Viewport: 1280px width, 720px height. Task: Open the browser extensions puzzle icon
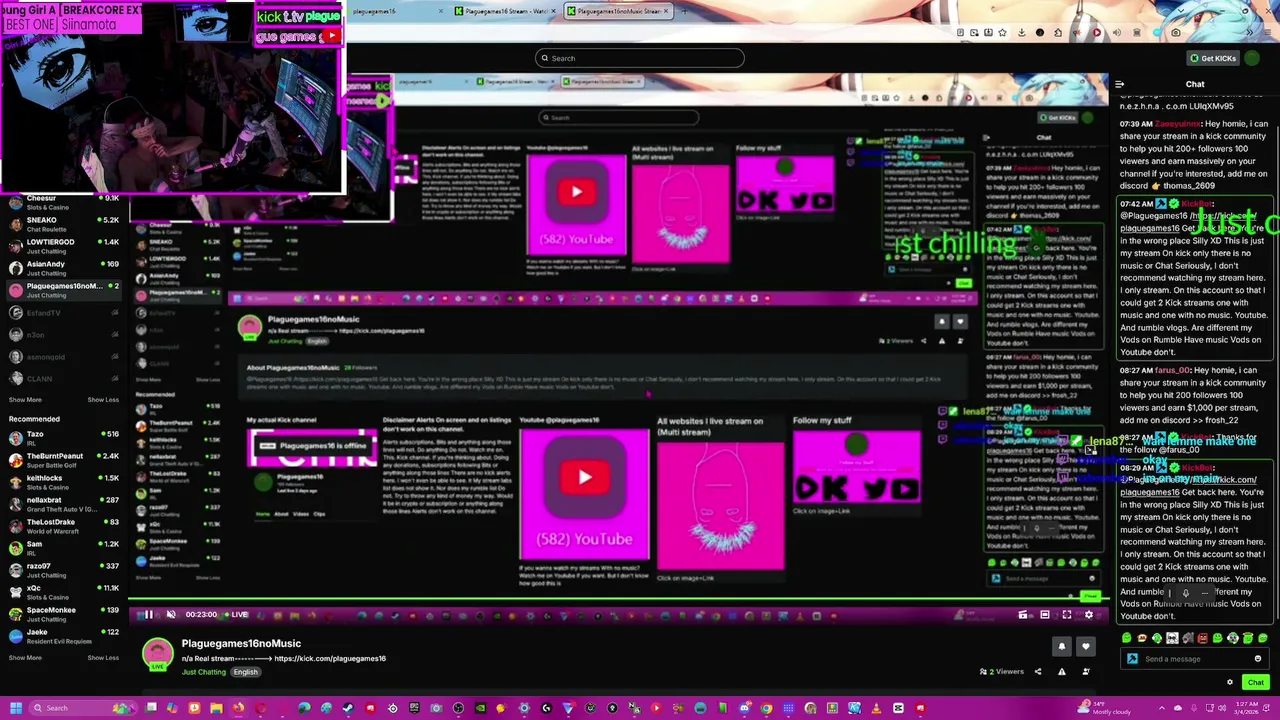coord(1058,33)
